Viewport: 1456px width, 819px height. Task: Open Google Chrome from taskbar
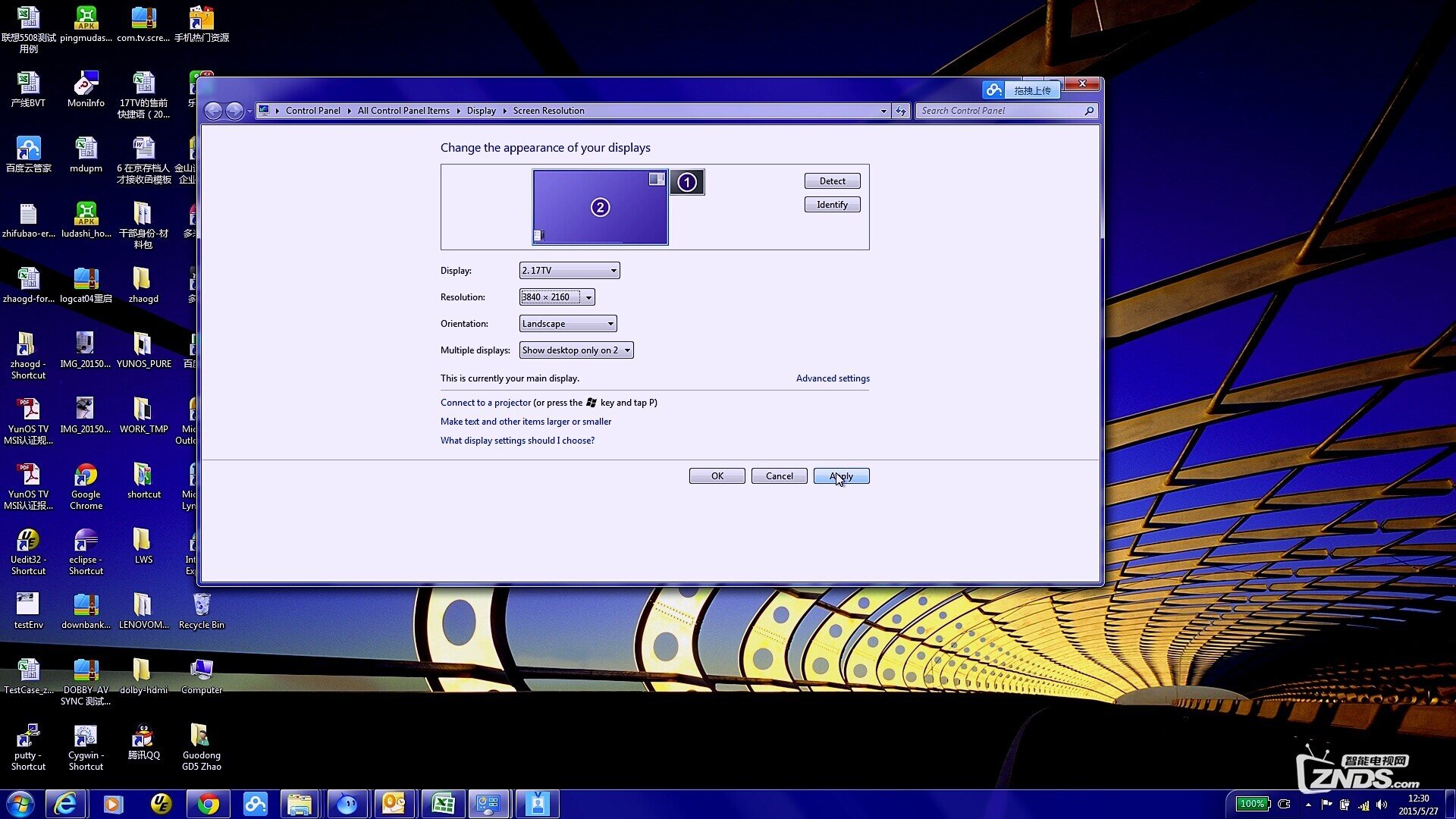pos(208,804)
